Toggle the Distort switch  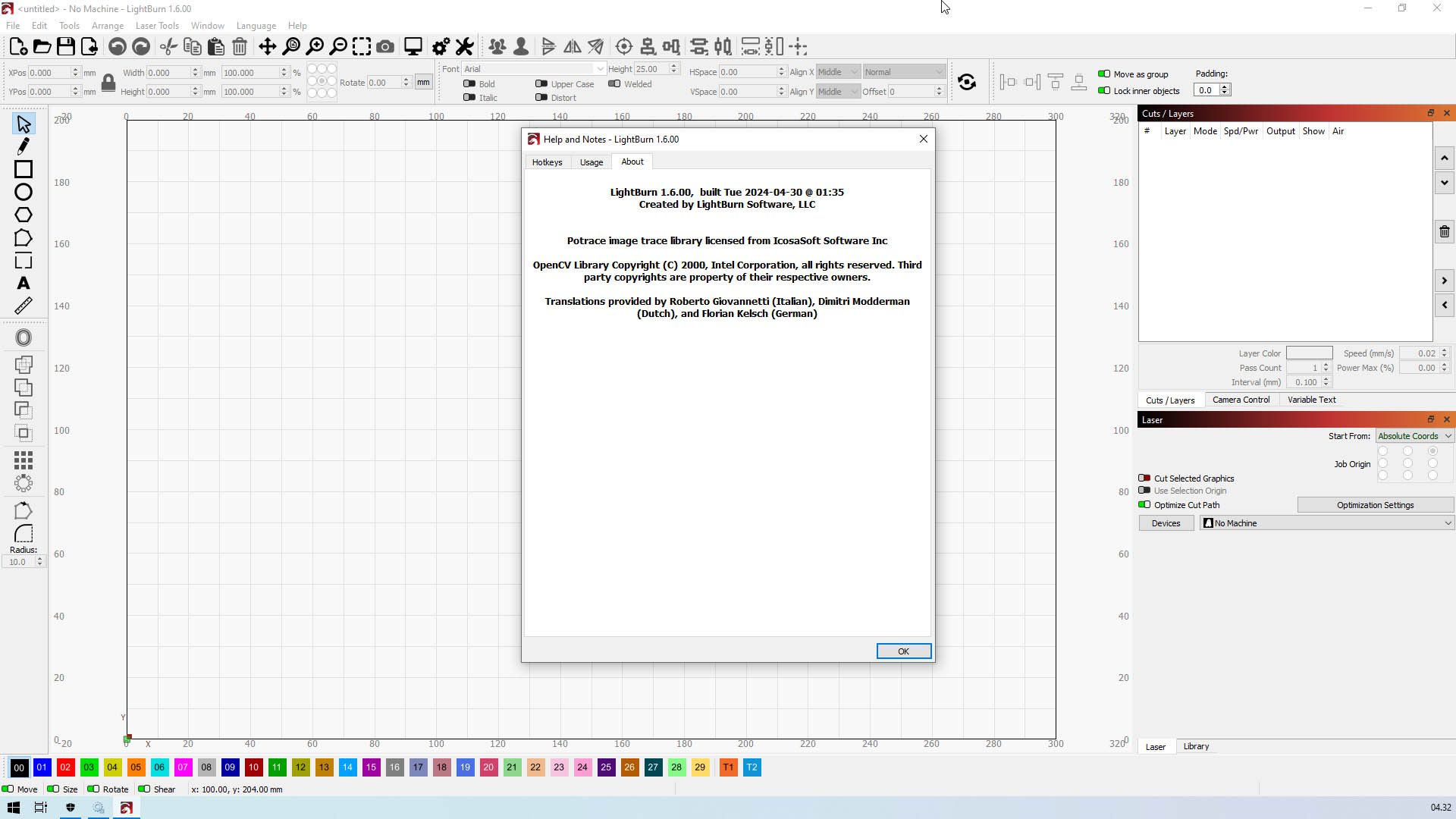point(541,98)
